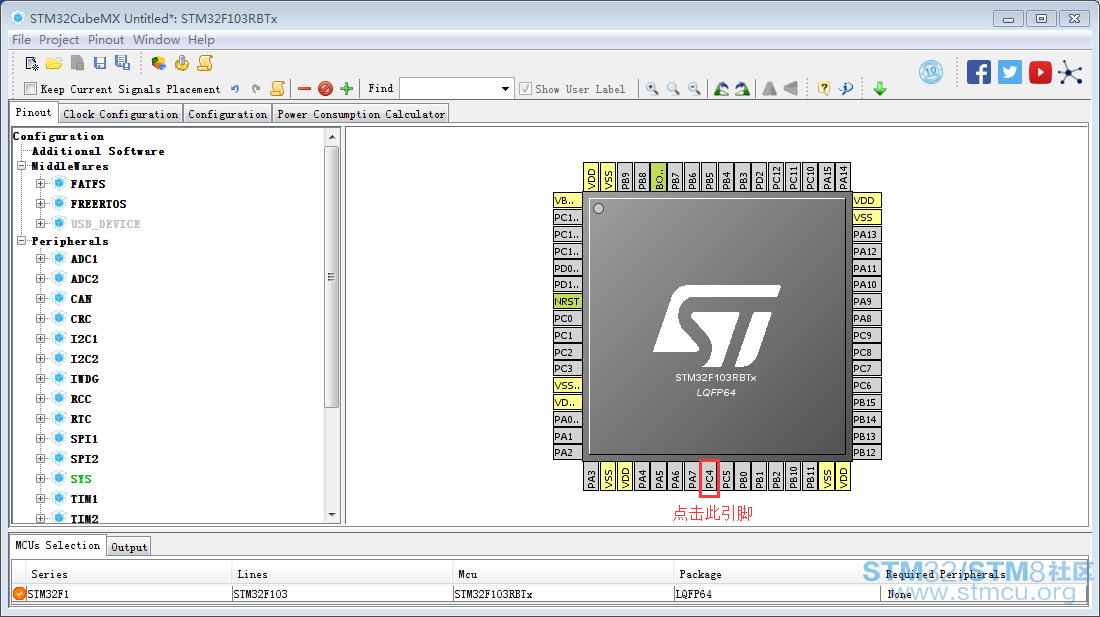The image size is (1100, 617).
Task: Switch to the Output tab
Action: pyautogui.click(x=129, y=547)
